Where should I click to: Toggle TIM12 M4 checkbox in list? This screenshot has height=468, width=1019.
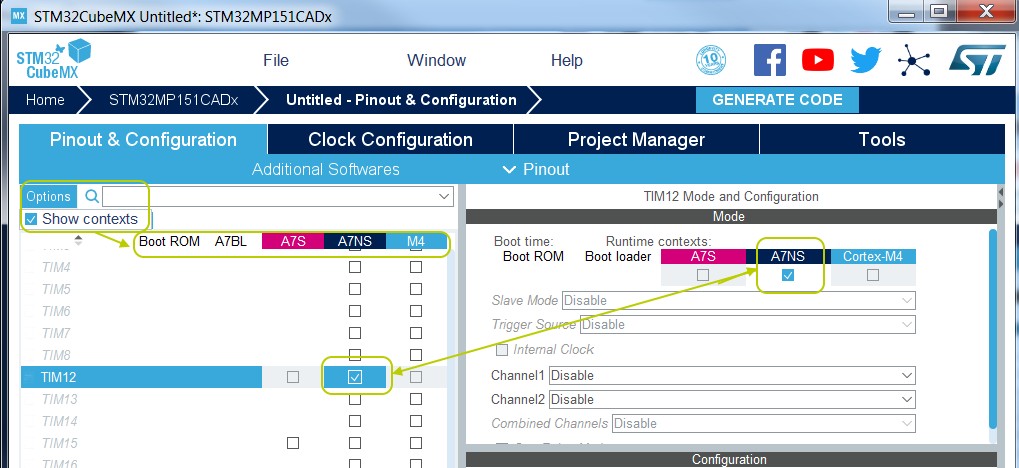pyautogui.click(x=416, y=377)
